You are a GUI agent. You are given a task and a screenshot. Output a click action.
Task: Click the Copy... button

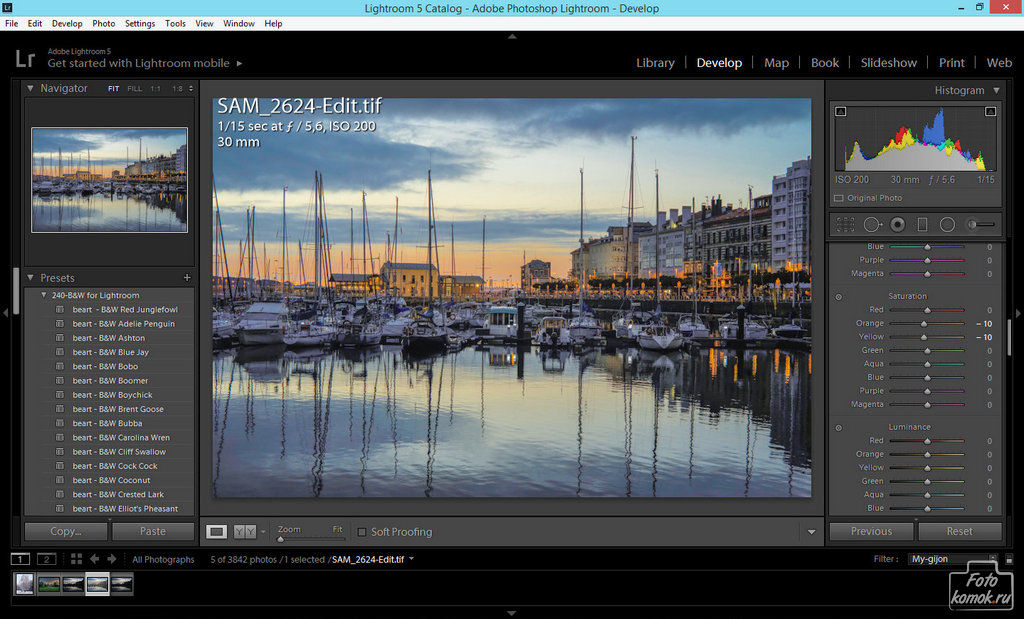pyautogui.click(x=66, y=532)
